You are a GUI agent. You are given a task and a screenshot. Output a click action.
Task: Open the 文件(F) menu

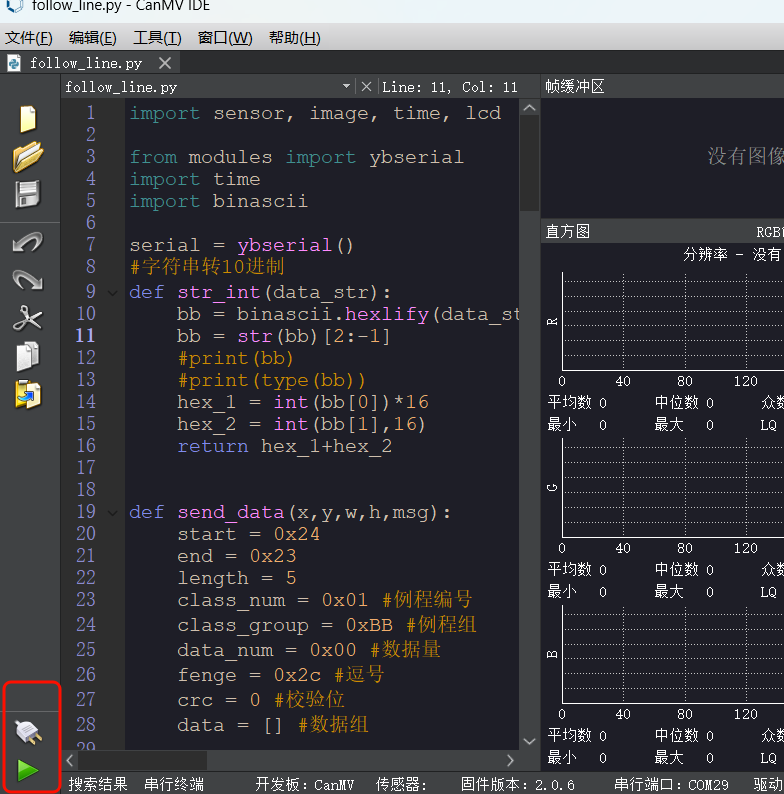coord(29,38)
